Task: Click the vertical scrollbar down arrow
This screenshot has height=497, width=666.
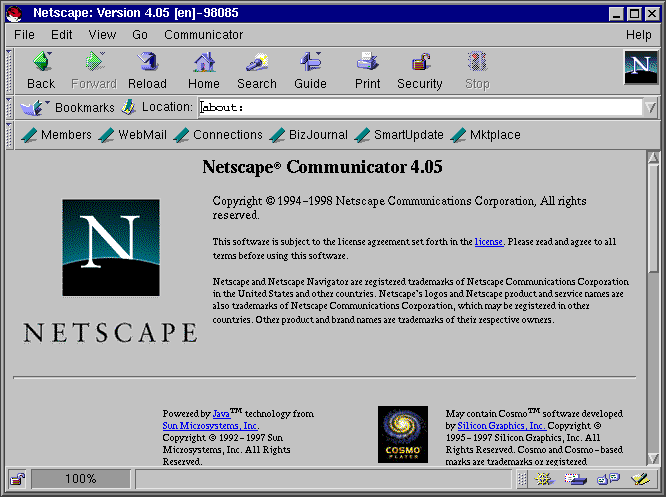Action: click(x=653, y=458)
